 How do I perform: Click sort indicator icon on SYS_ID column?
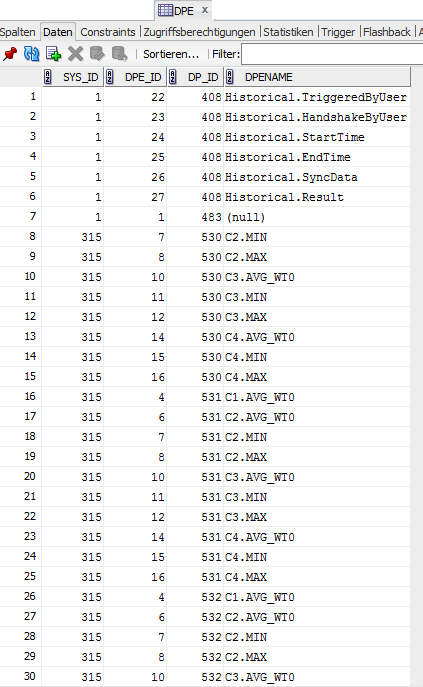[48, 77]
